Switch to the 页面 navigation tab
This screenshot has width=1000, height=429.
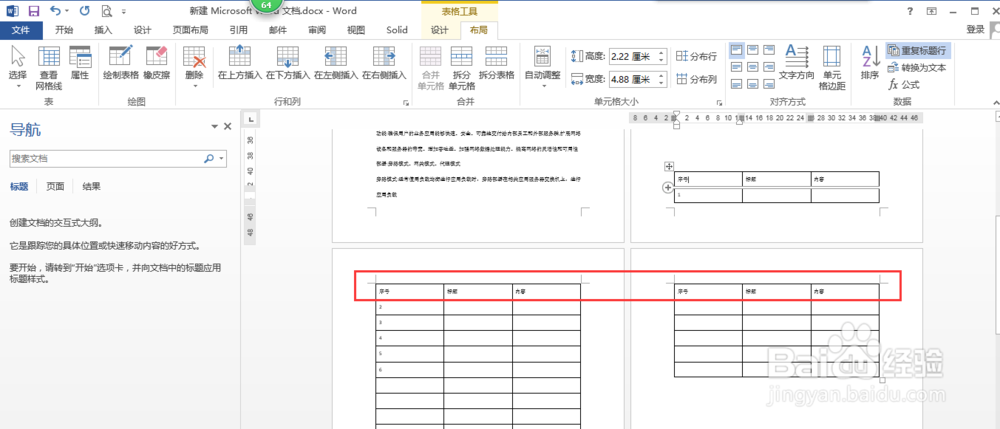55,186
